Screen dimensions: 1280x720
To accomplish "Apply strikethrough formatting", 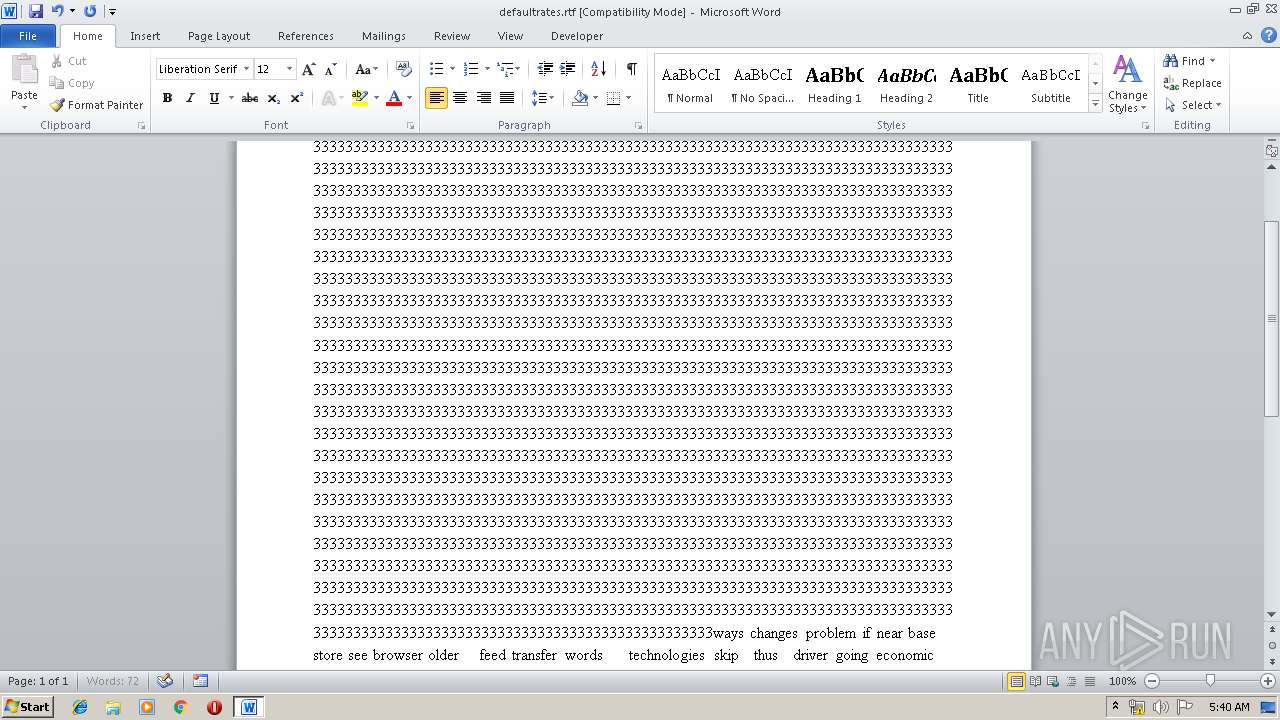I will point(250,98).
